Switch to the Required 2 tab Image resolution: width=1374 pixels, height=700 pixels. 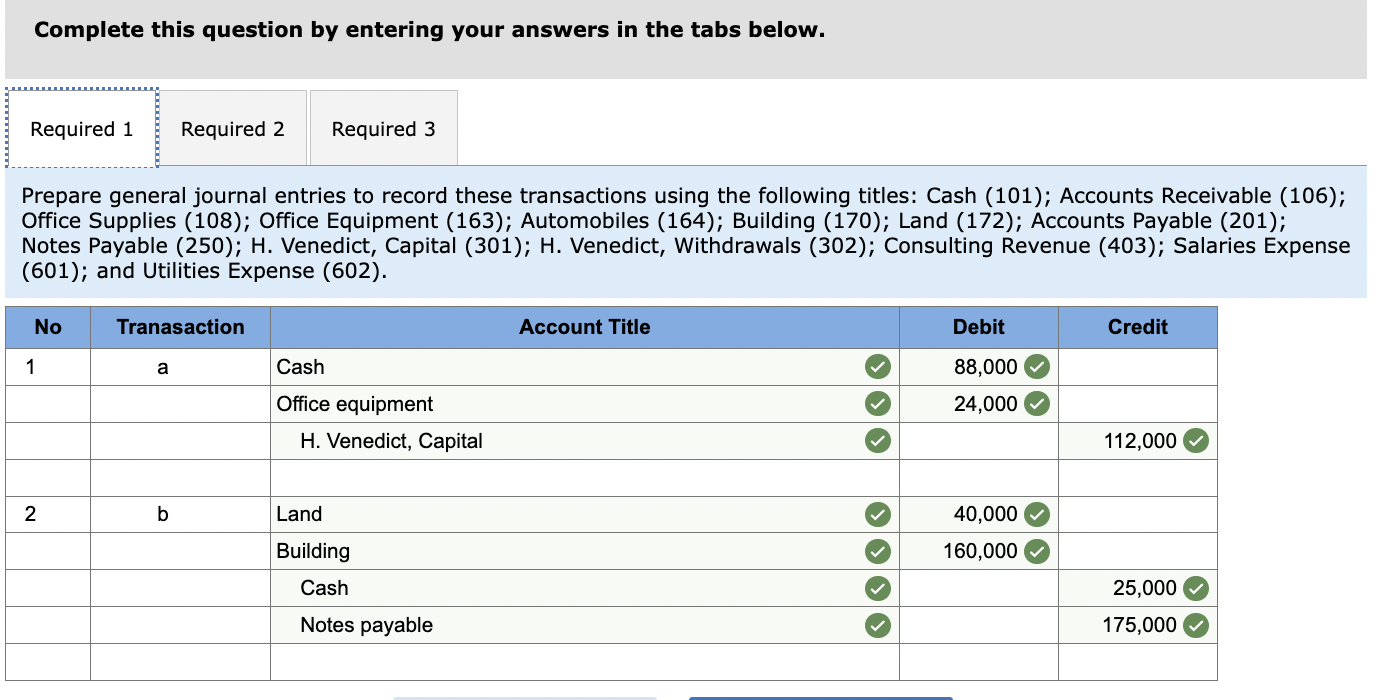[232, 128]
